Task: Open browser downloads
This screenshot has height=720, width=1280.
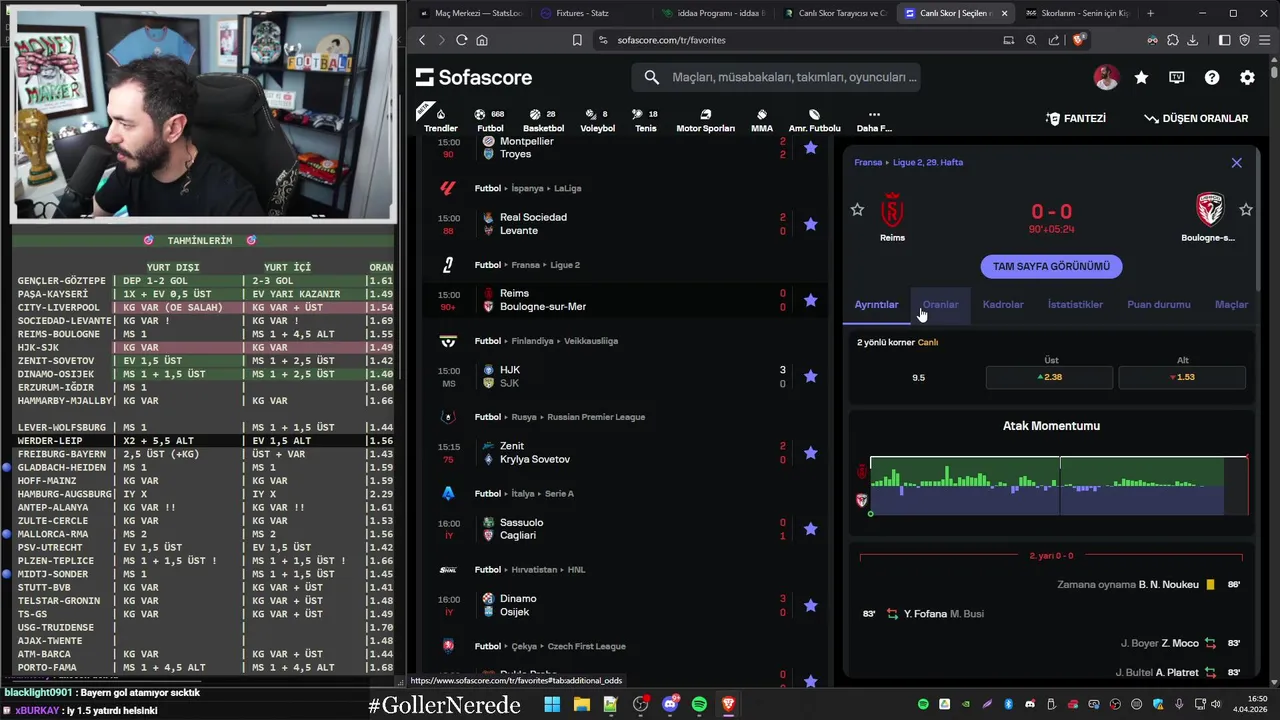Action: point(1193,40)
